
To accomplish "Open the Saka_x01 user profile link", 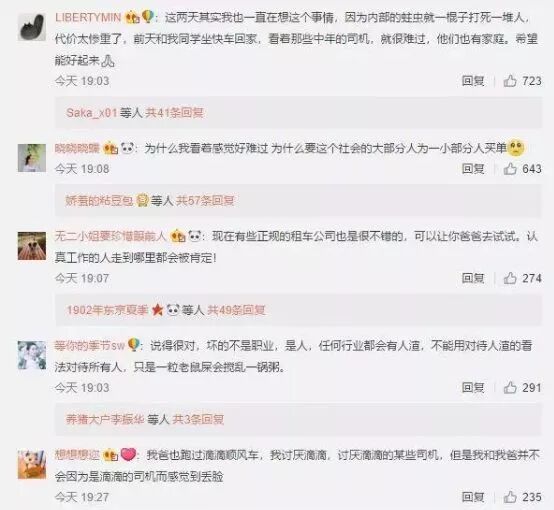I will click(x=92, y=113).
